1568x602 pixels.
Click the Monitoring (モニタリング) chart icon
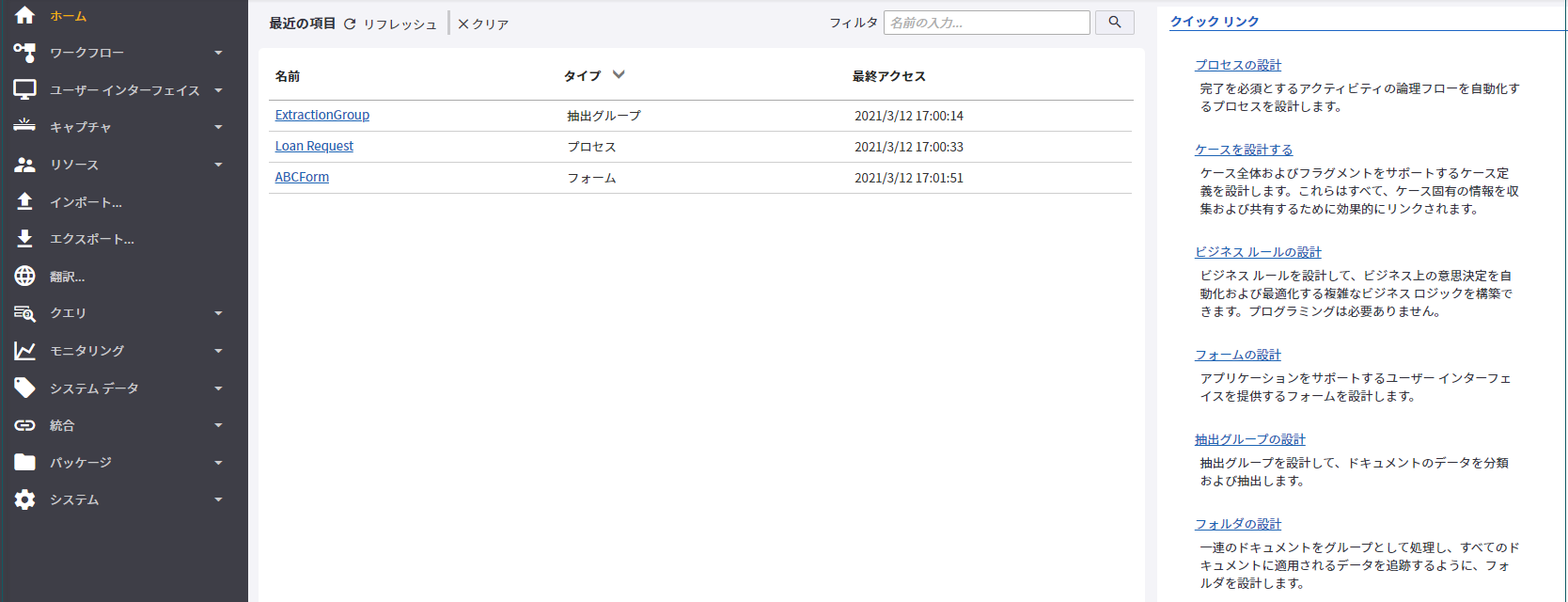pyautogui.click(x=24, y=351)
